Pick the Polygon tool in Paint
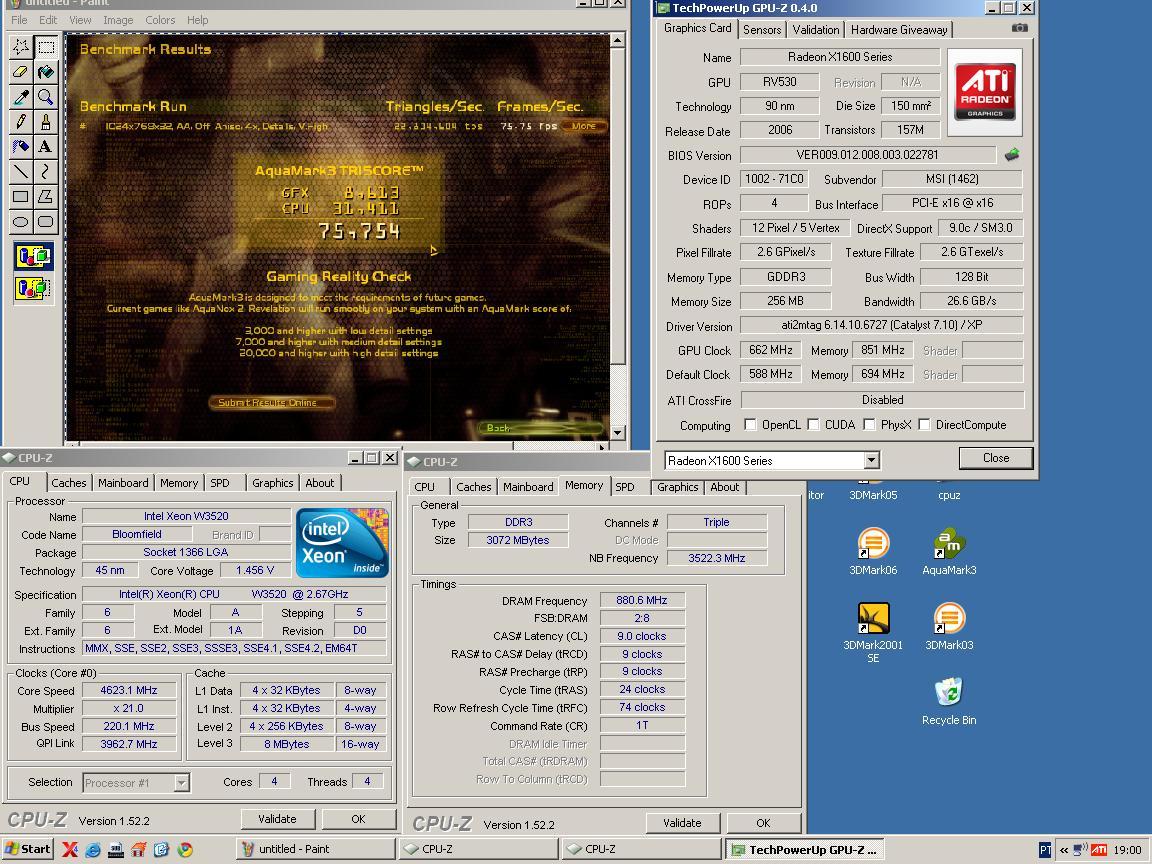This screenshot has height=864, width=1152. pos(46,197)
